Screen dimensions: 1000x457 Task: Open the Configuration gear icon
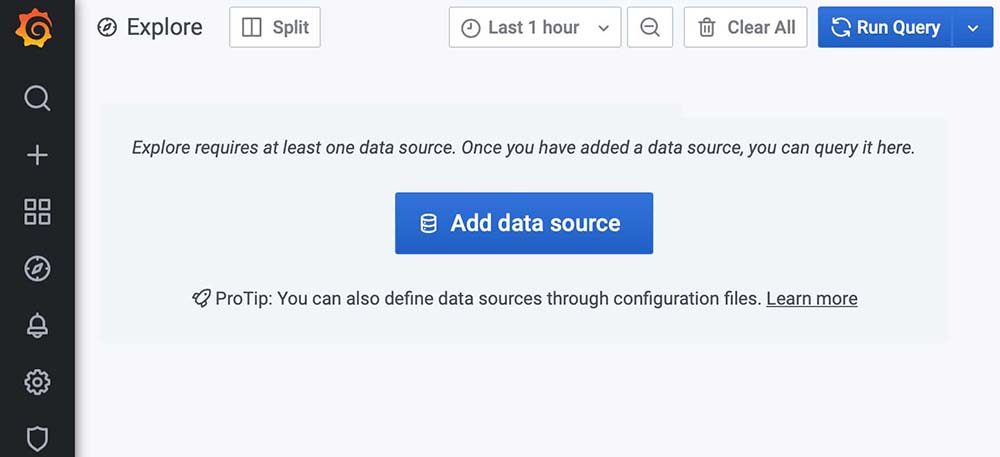click(37, 382)
